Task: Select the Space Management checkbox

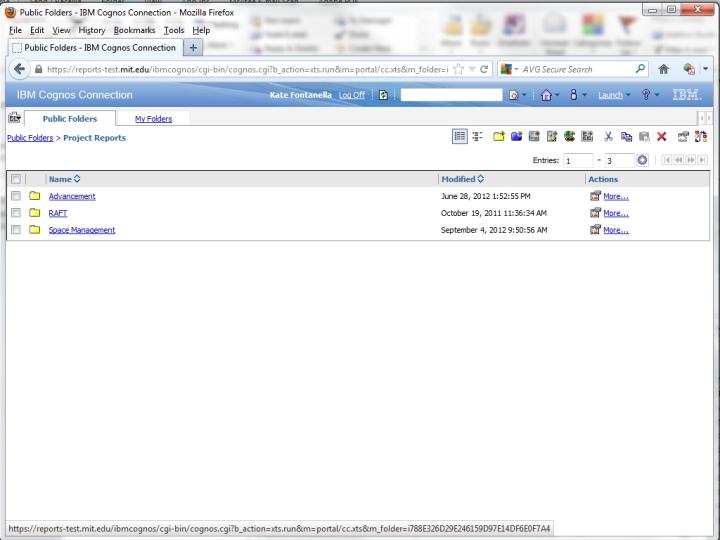Action: coord(16,230)
